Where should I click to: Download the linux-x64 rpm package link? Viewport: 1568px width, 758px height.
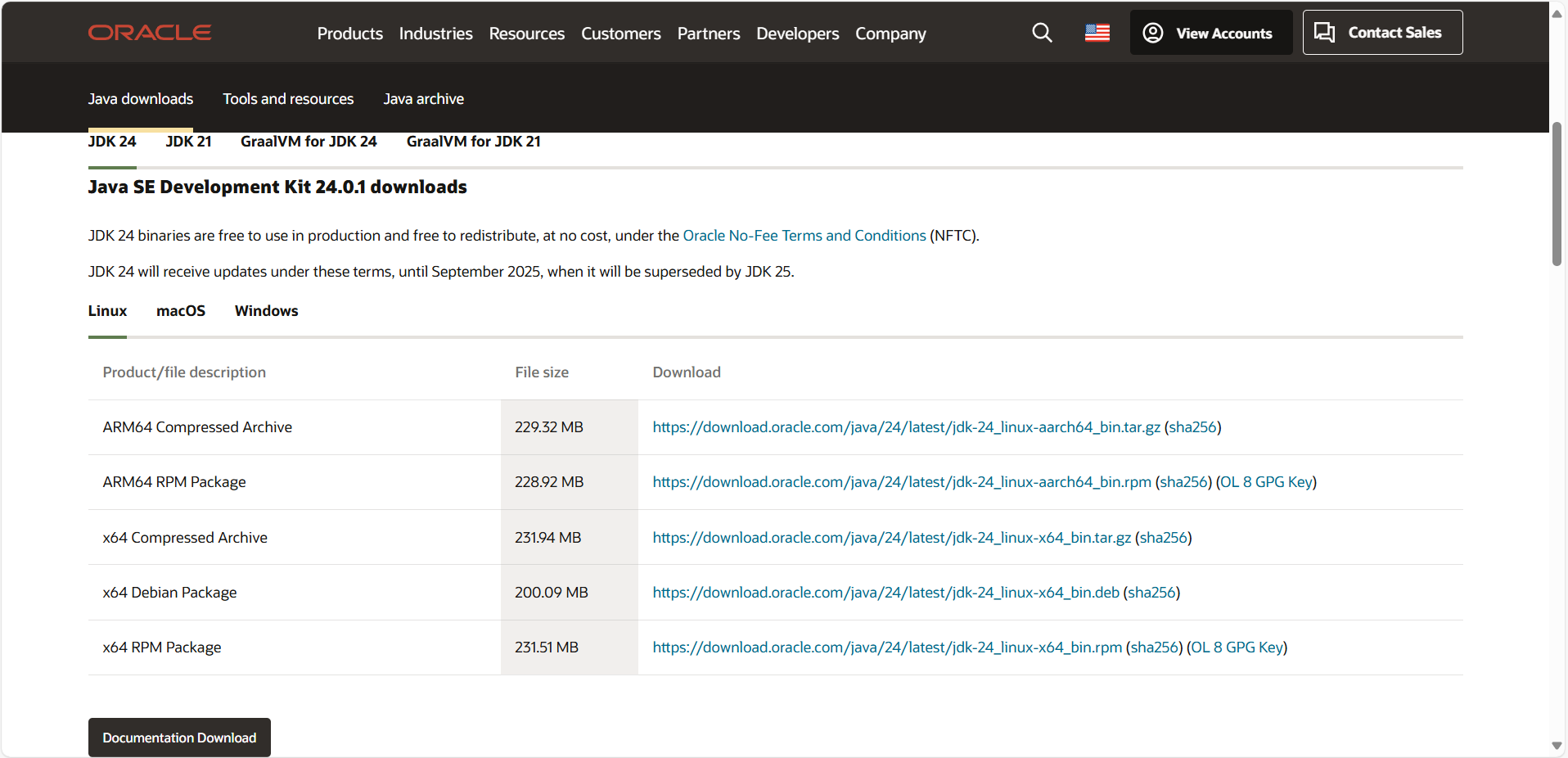887,647
